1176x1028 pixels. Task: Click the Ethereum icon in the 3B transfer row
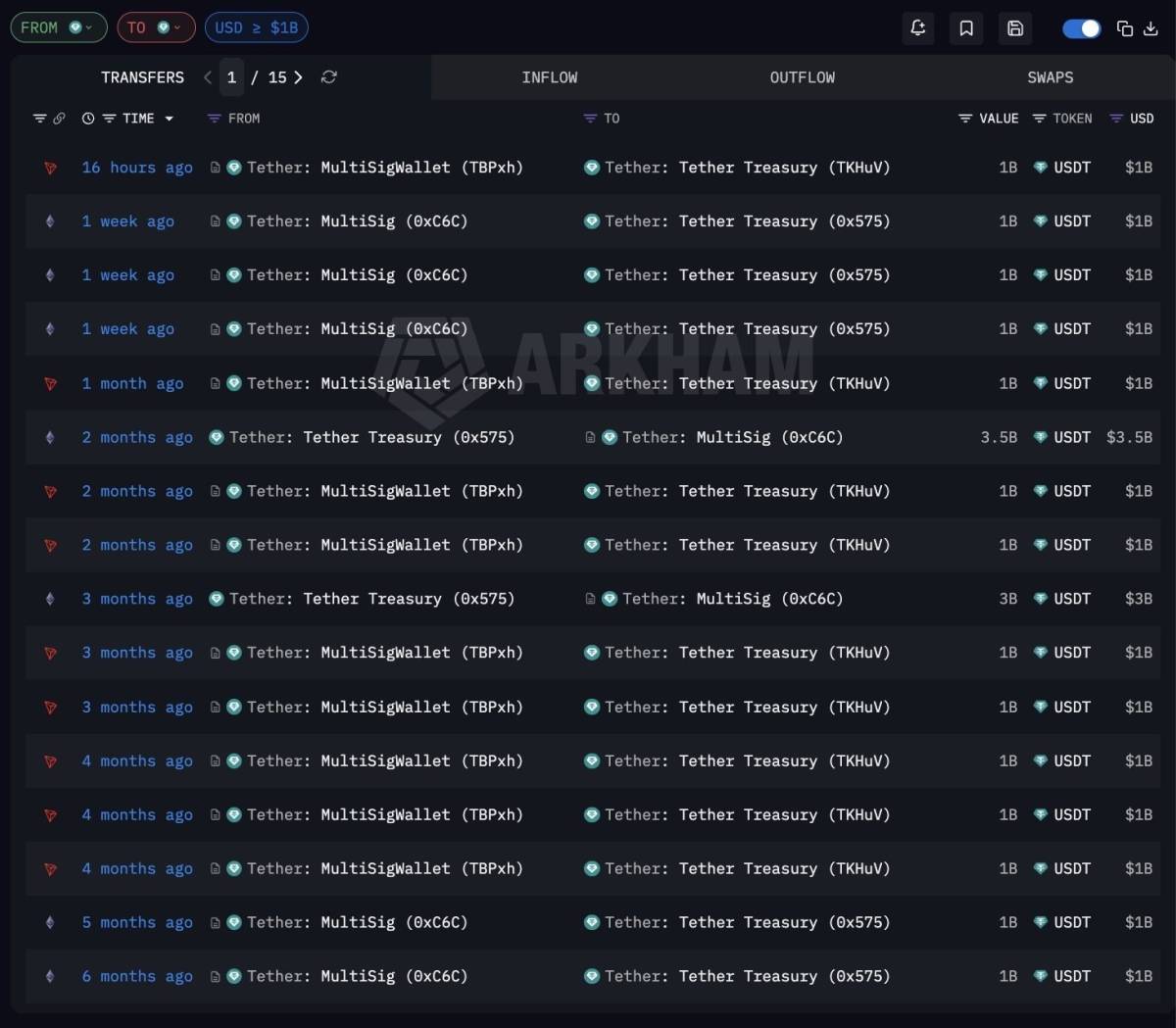[x=50, y=599]
